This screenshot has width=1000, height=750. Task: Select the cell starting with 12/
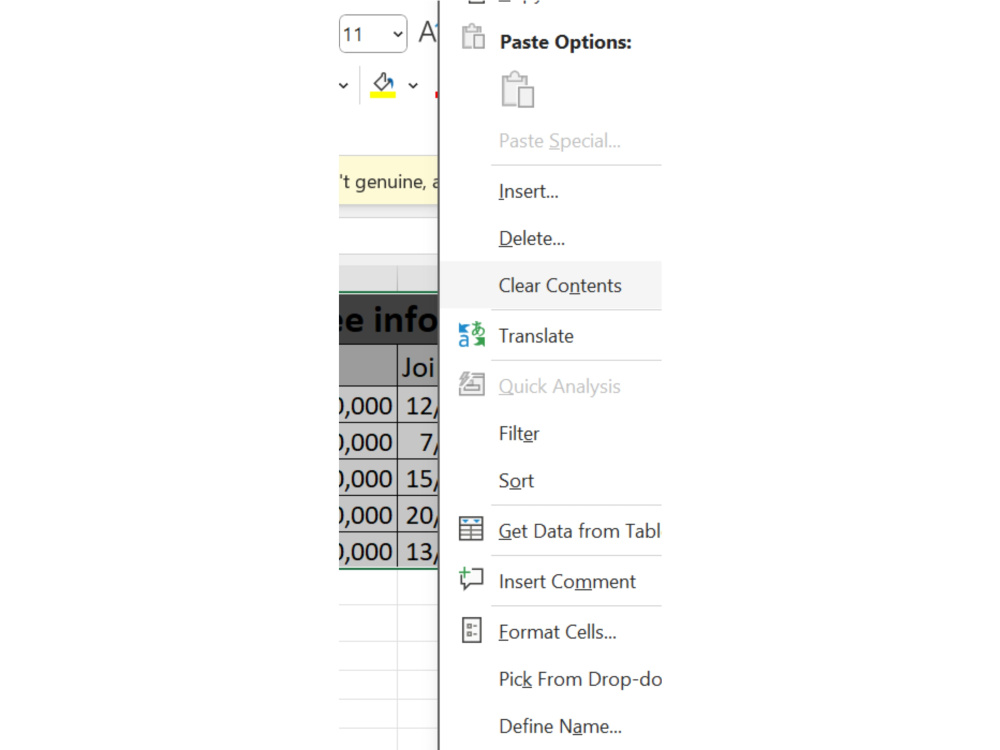click(x=418, y=405)
